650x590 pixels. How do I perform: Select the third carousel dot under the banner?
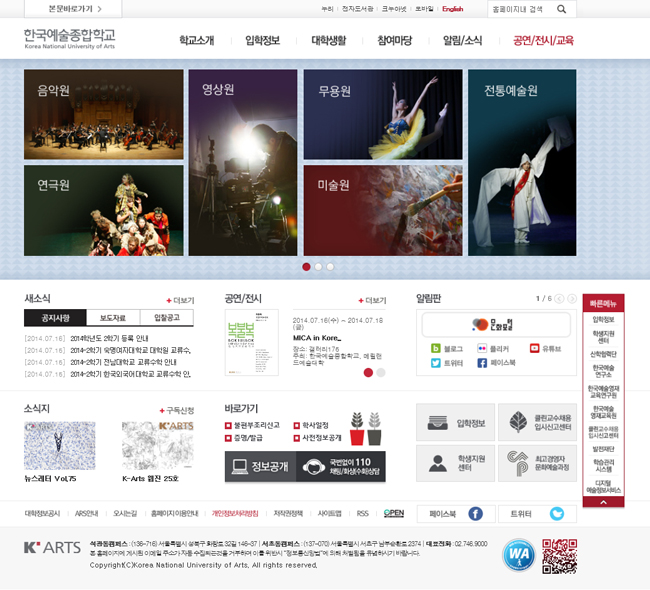point(330,267)
